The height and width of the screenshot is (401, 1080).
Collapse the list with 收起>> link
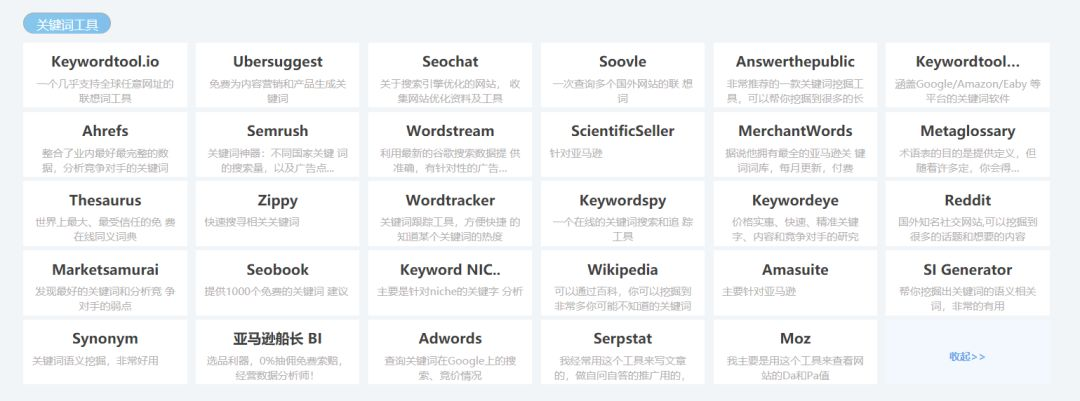[966, 356]
